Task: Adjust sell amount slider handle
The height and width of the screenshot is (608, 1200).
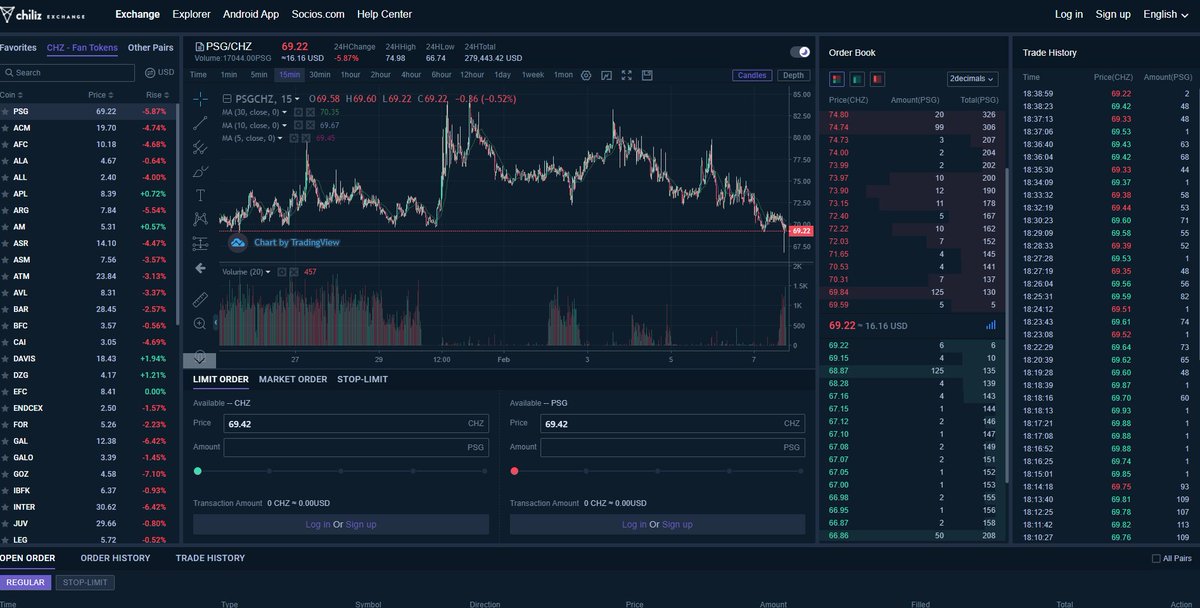Action: [x=515, y=471]
